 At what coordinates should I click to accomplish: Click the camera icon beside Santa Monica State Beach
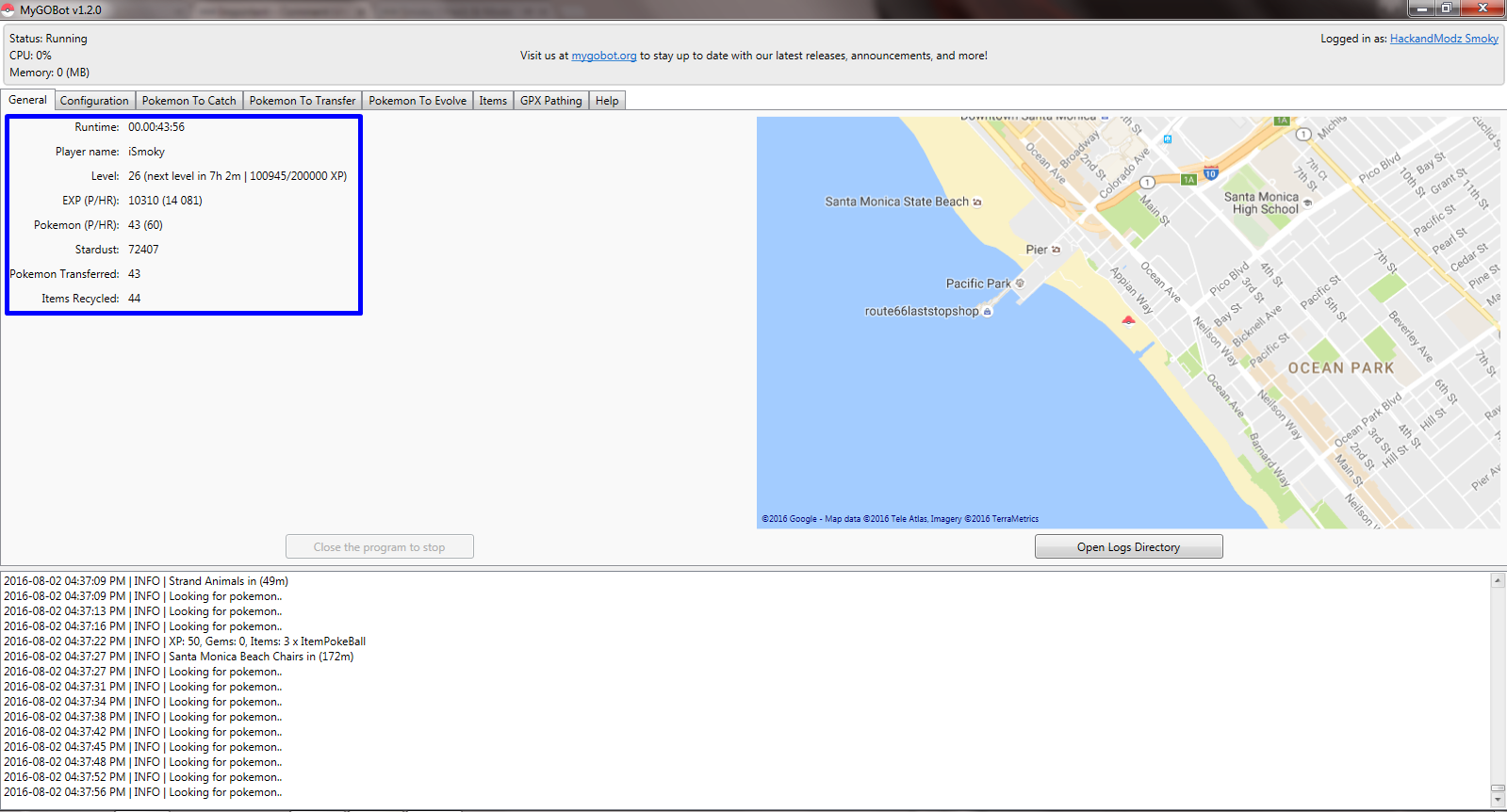(977, 202)
